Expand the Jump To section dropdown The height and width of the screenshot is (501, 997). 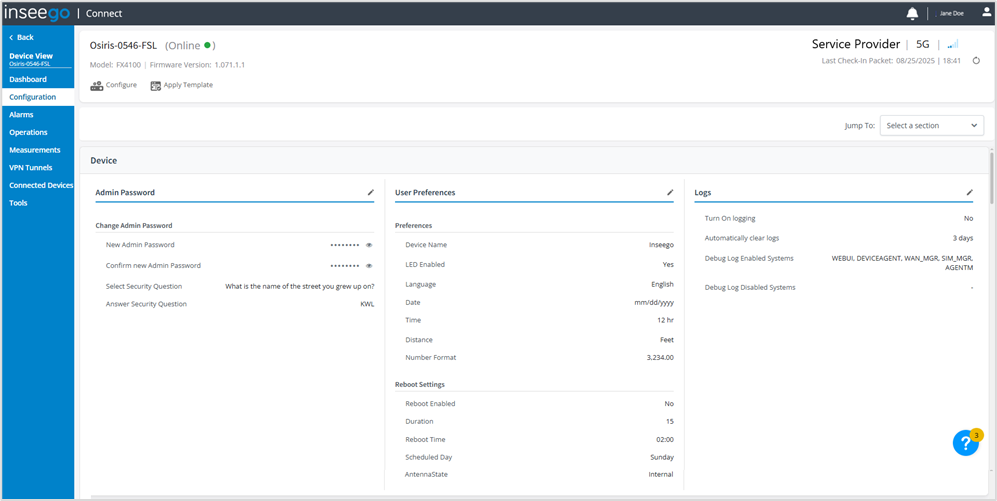[931, 126]
